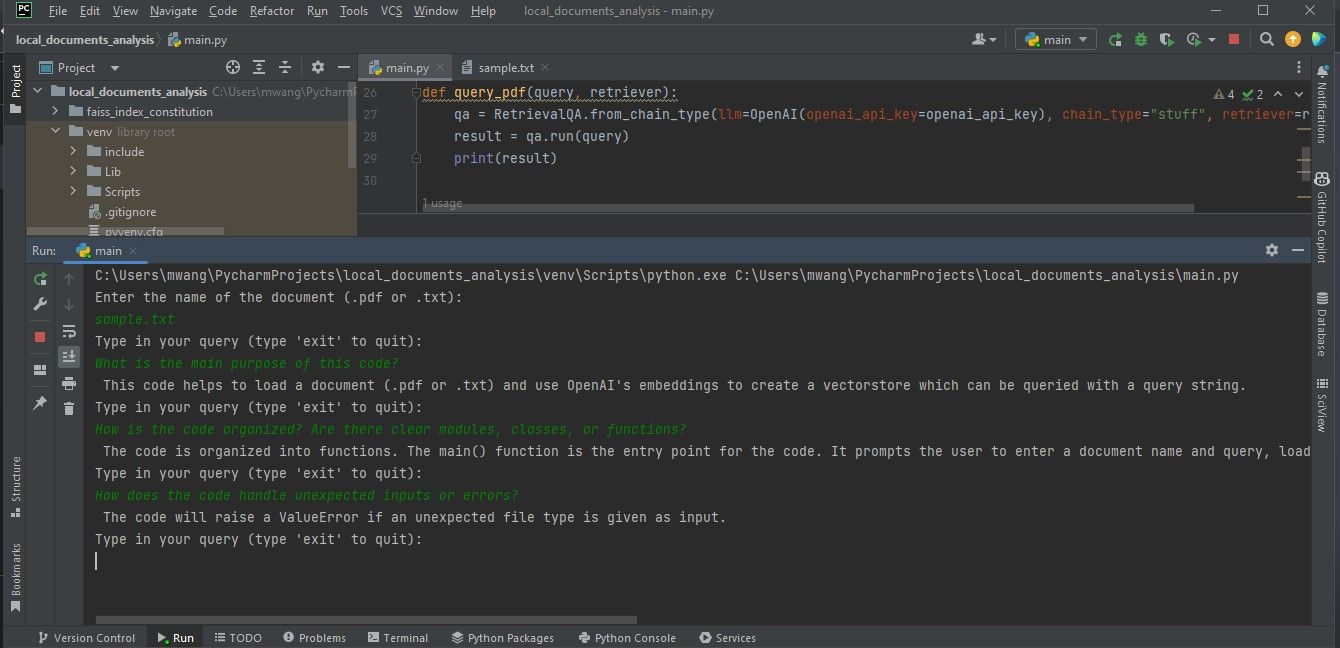Pin the Run tab using pin icon

coord(40,403)
